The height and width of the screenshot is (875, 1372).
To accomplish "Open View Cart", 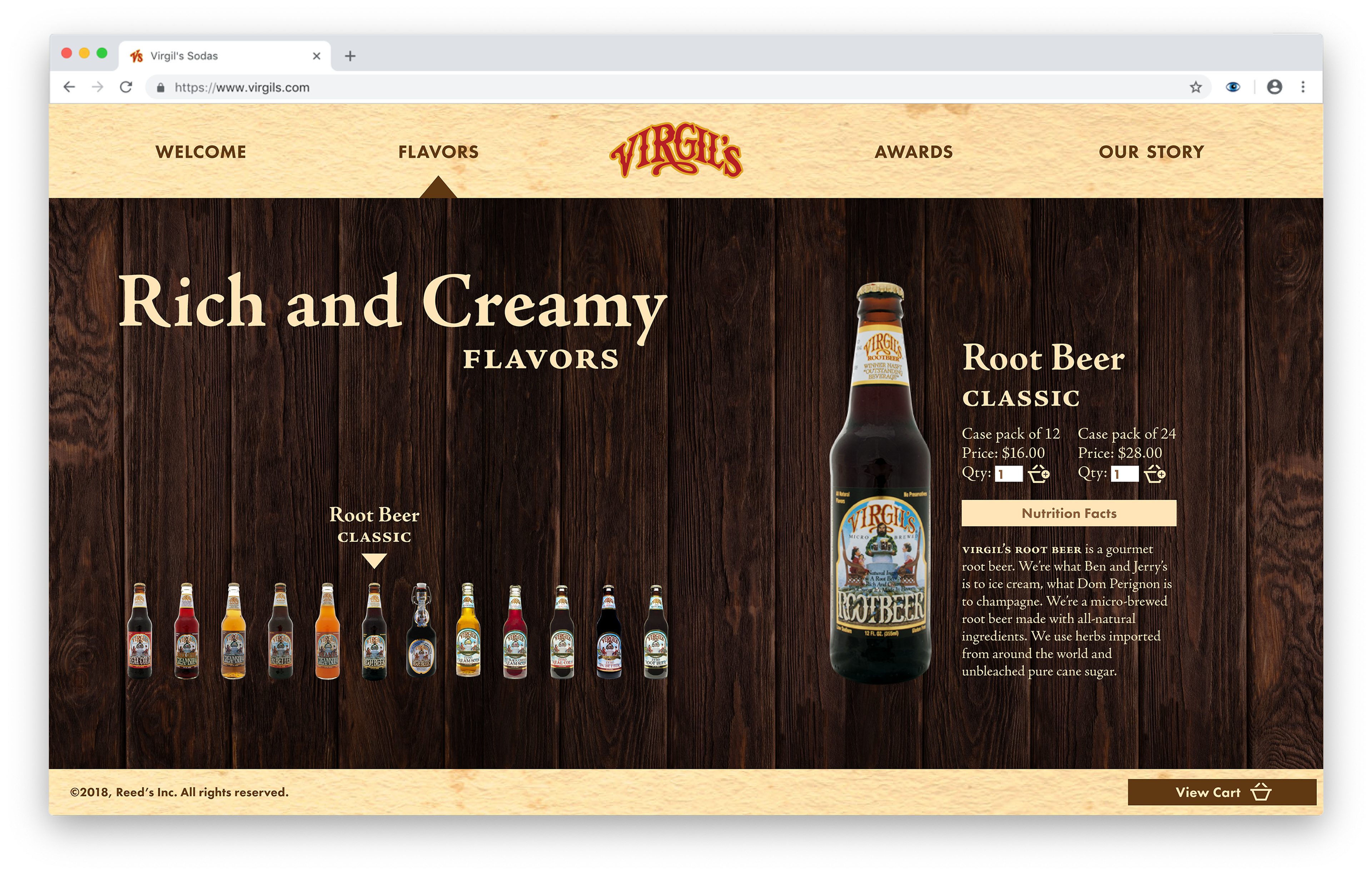I will [1222, 792].
